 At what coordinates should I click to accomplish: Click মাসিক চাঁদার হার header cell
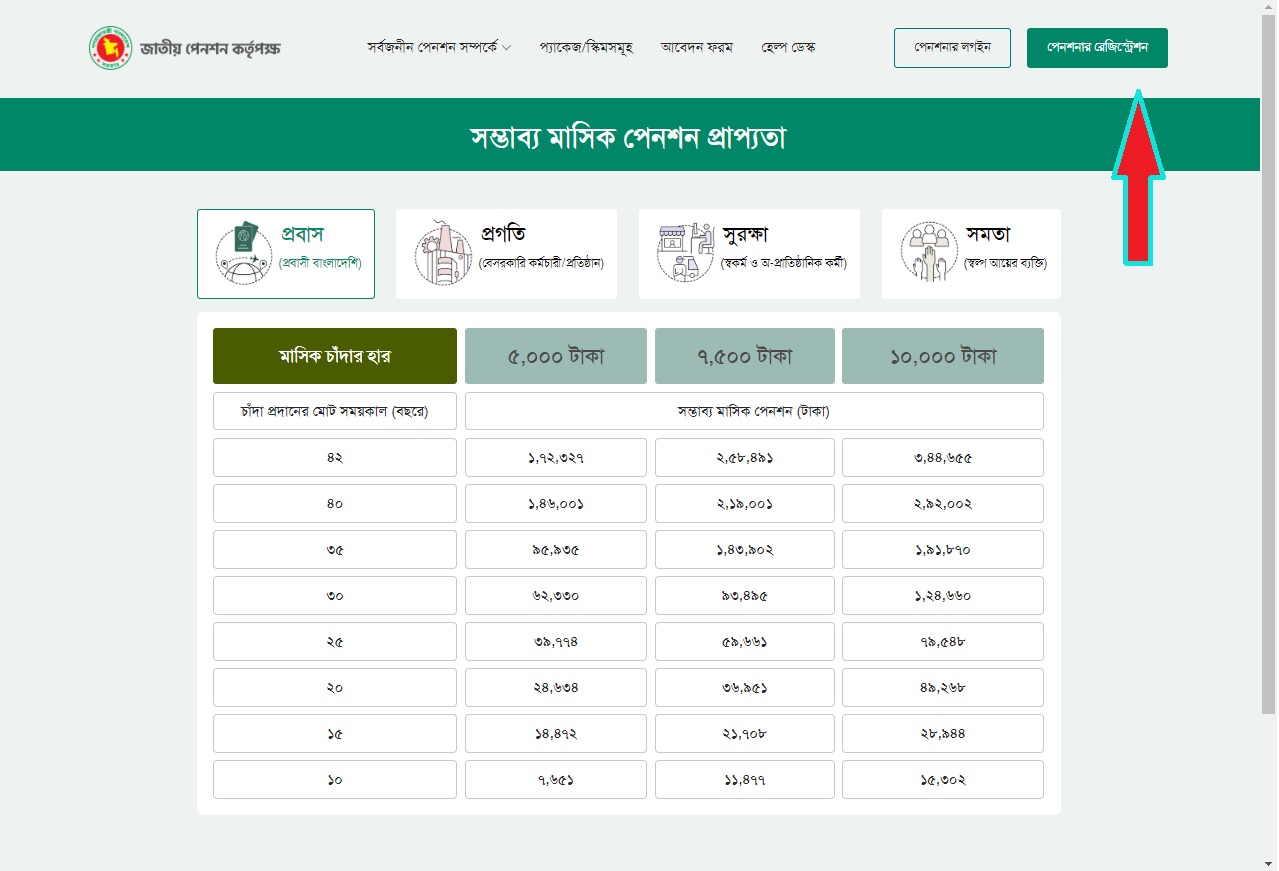(335, 356)
